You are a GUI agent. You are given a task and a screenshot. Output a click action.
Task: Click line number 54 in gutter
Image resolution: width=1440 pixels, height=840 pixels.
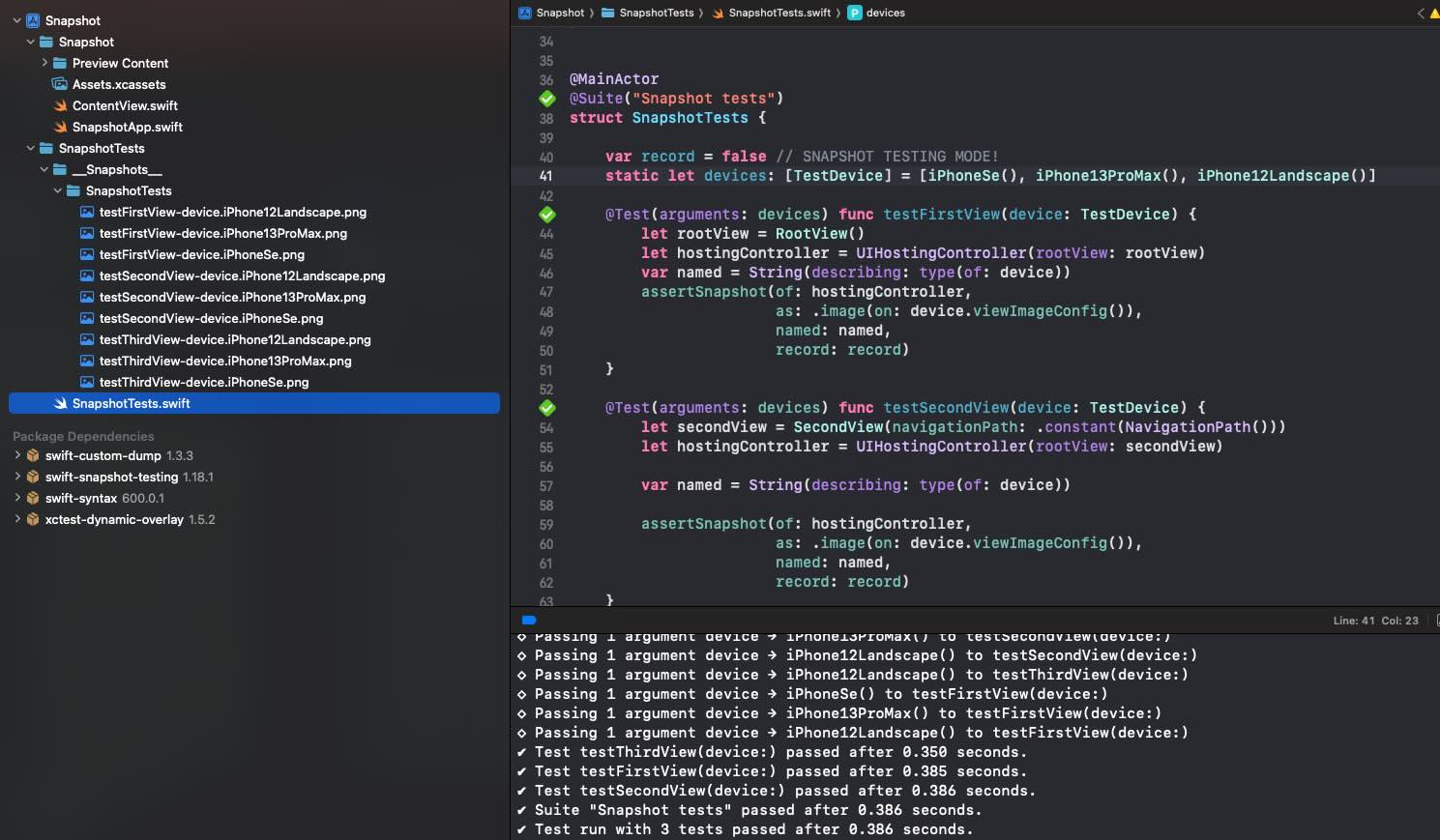(545, 427)
